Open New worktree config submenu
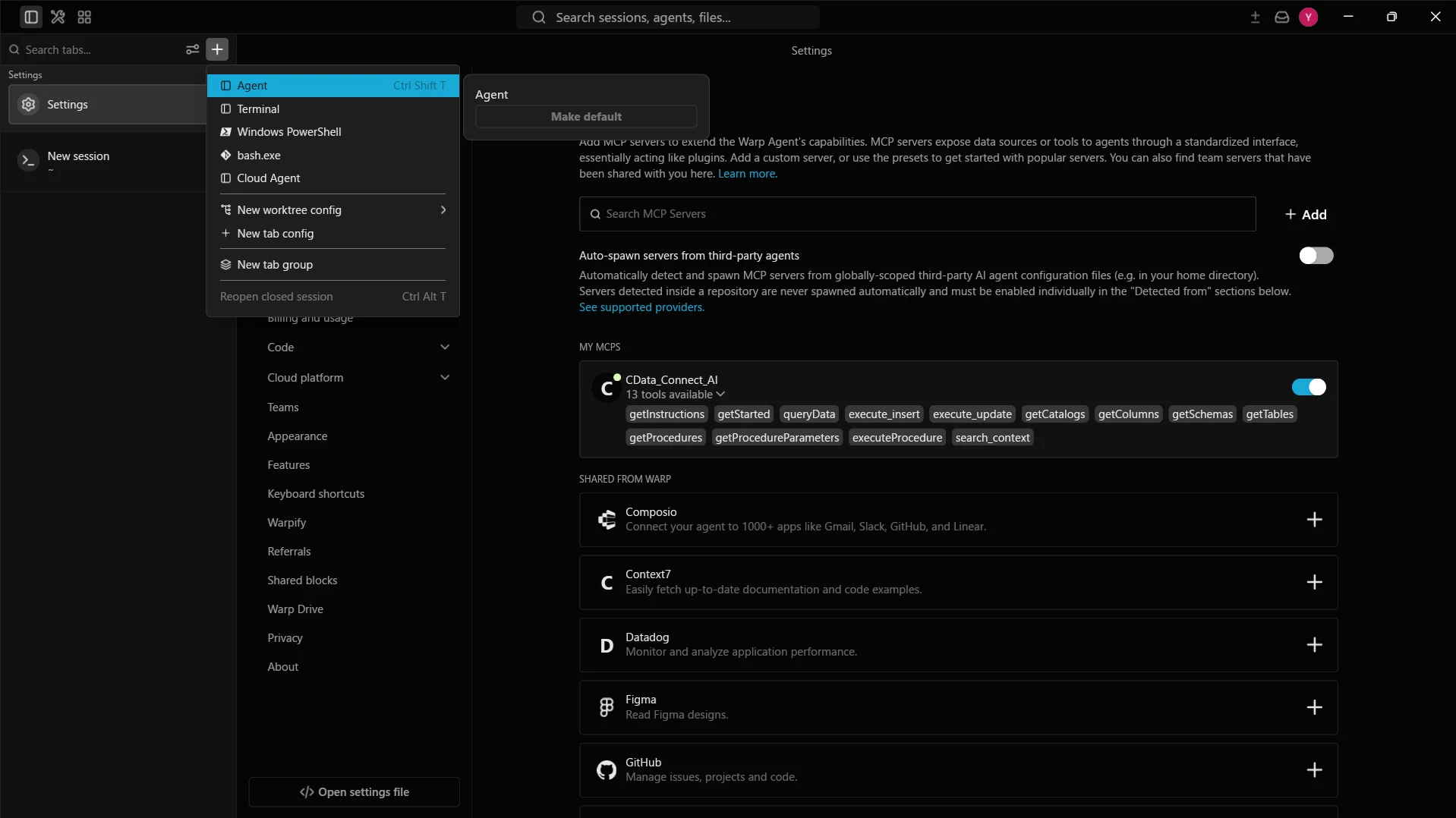Image resolution: width=1456 pixels, height=818 pixels. click(332, 210)
